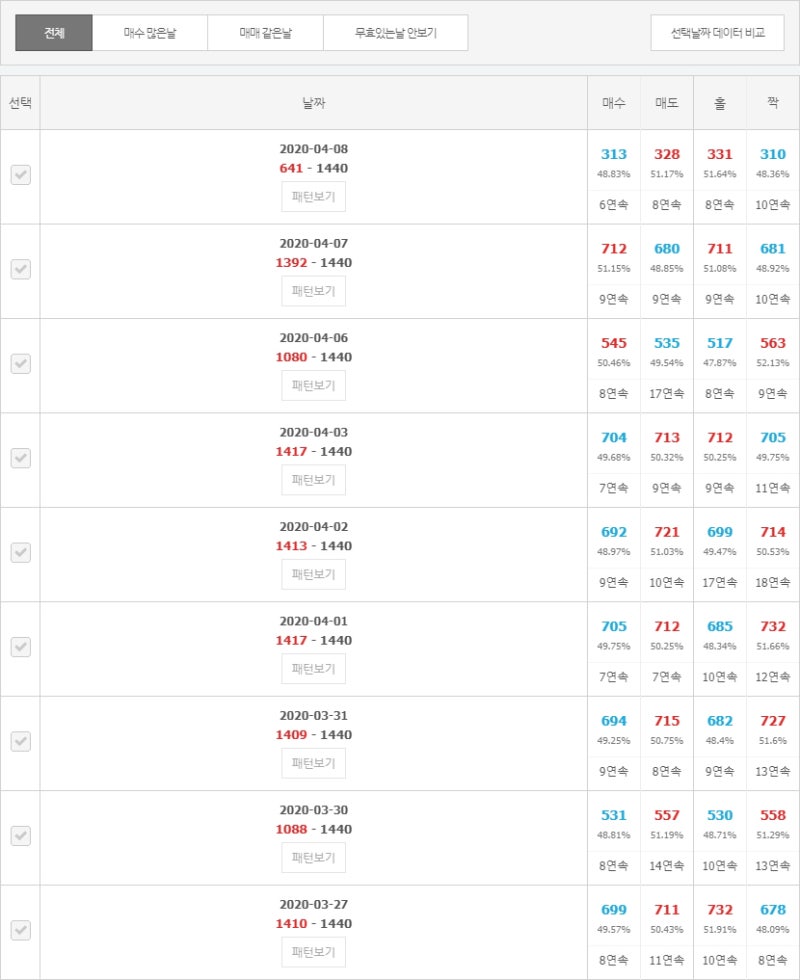
Task: Check the 2020-04-03 row checkbox
Action: [x=21, y=458]
